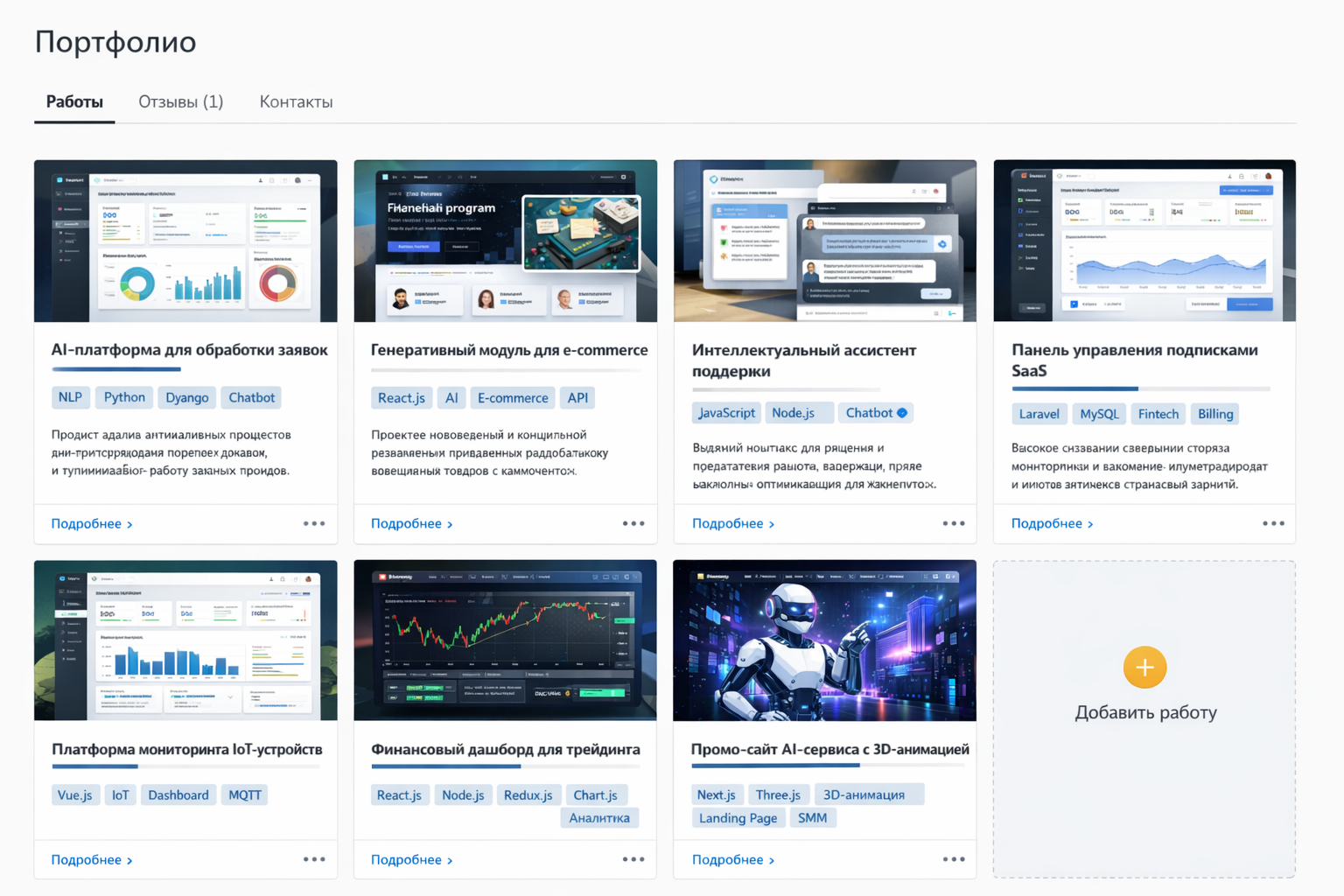Viewport: 1344px width, 896px height.
Task: Click the Python tag
Action: (124, 397)
